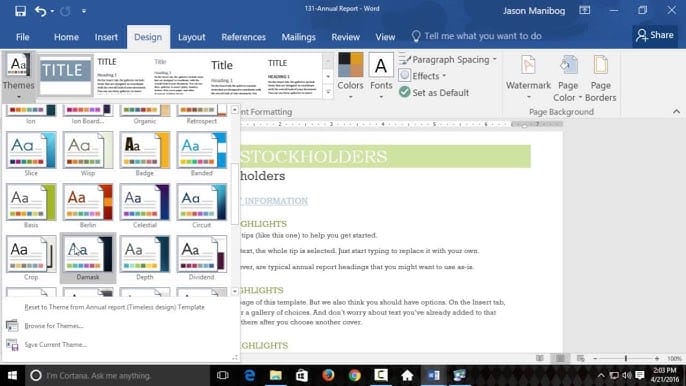Screen dimensions: 686x386
Task: Open the Windows Start menu
Action: point(12,375)
